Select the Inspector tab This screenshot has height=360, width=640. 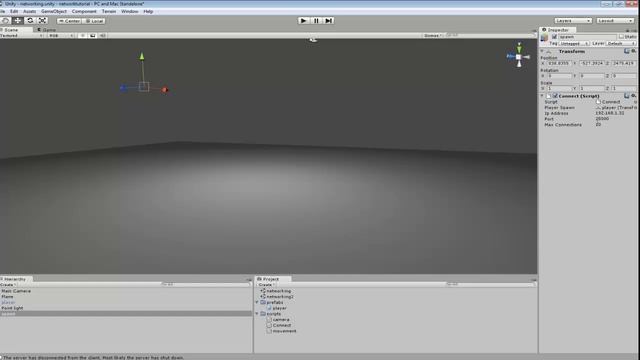[558, 30]
